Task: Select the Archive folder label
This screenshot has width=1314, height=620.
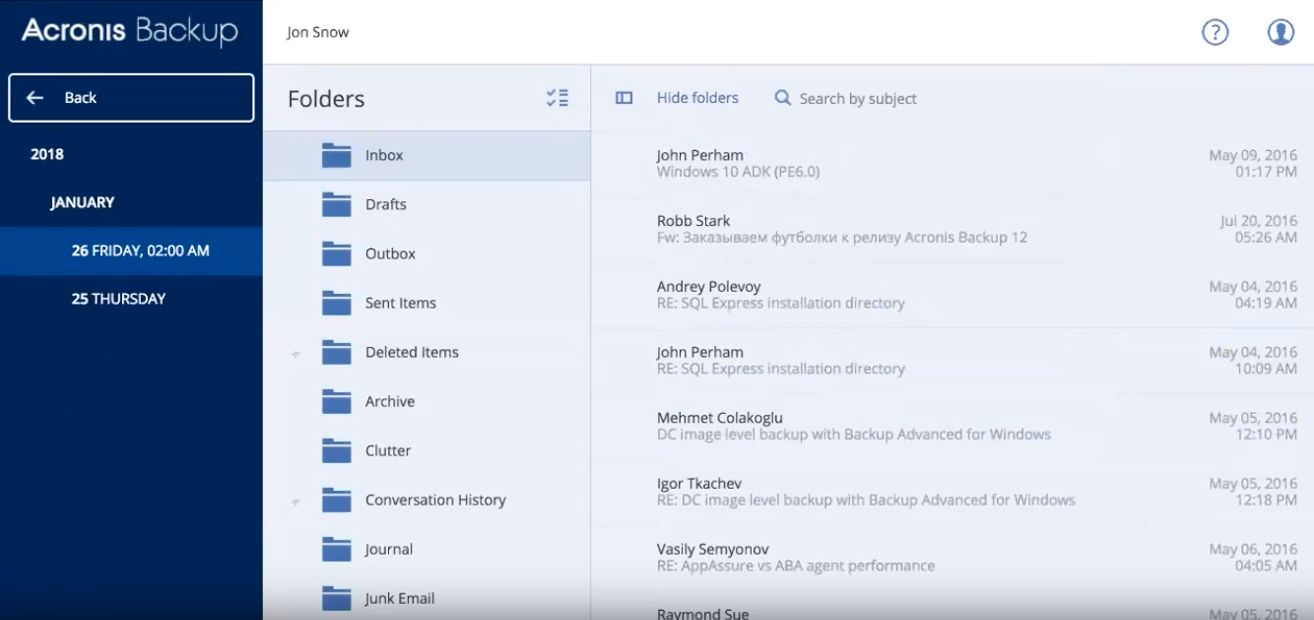Action: pos(390,401)
